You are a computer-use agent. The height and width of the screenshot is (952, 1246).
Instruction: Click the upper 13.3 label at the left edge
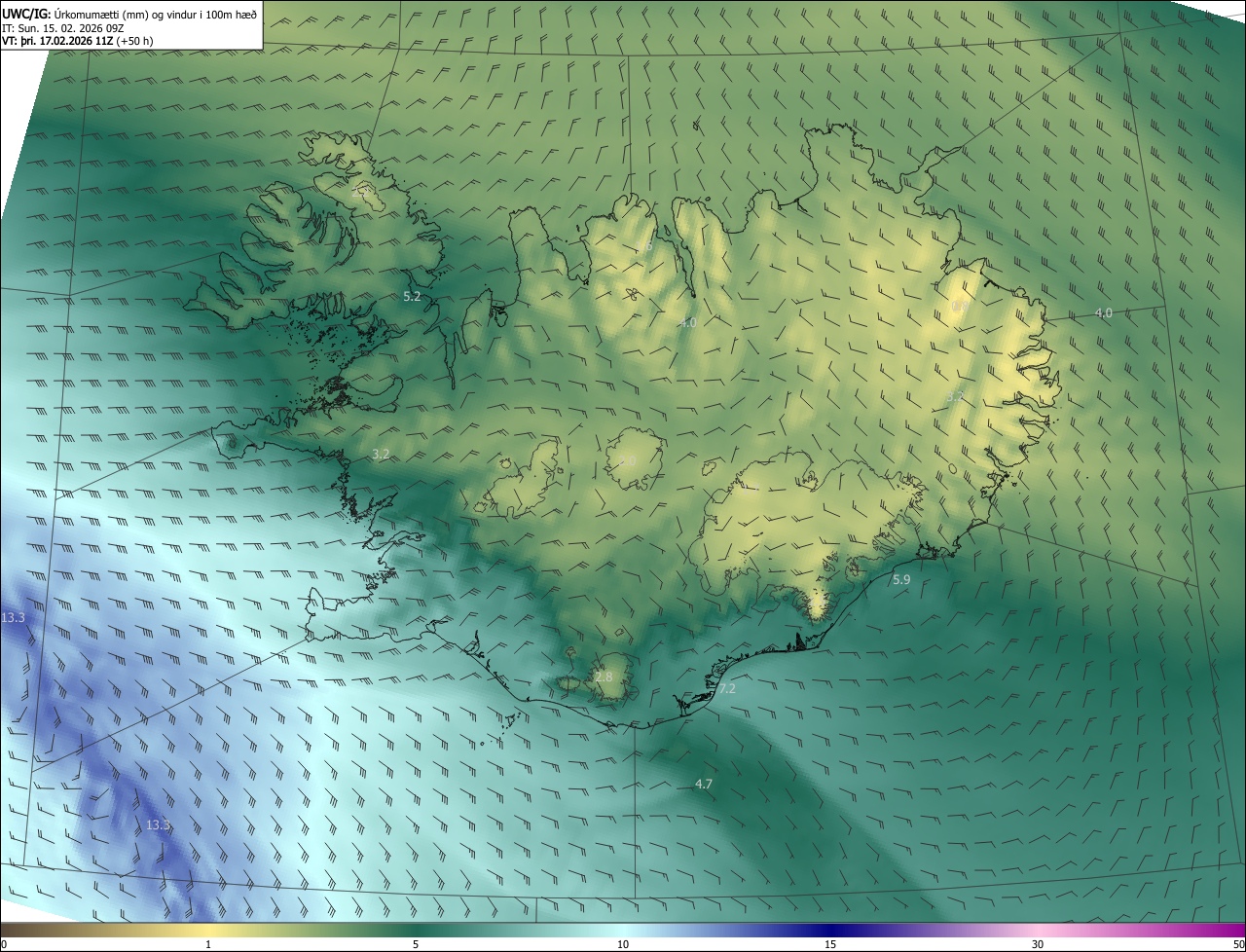pos(13,618)
